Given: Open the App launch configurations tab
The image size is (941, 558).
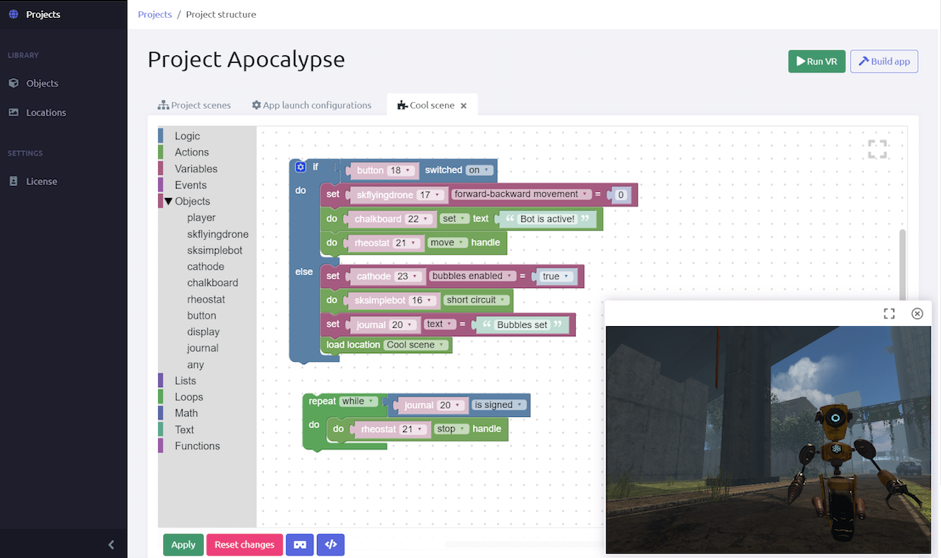Looking at the screenshot, I should click(x=311, y=105).
